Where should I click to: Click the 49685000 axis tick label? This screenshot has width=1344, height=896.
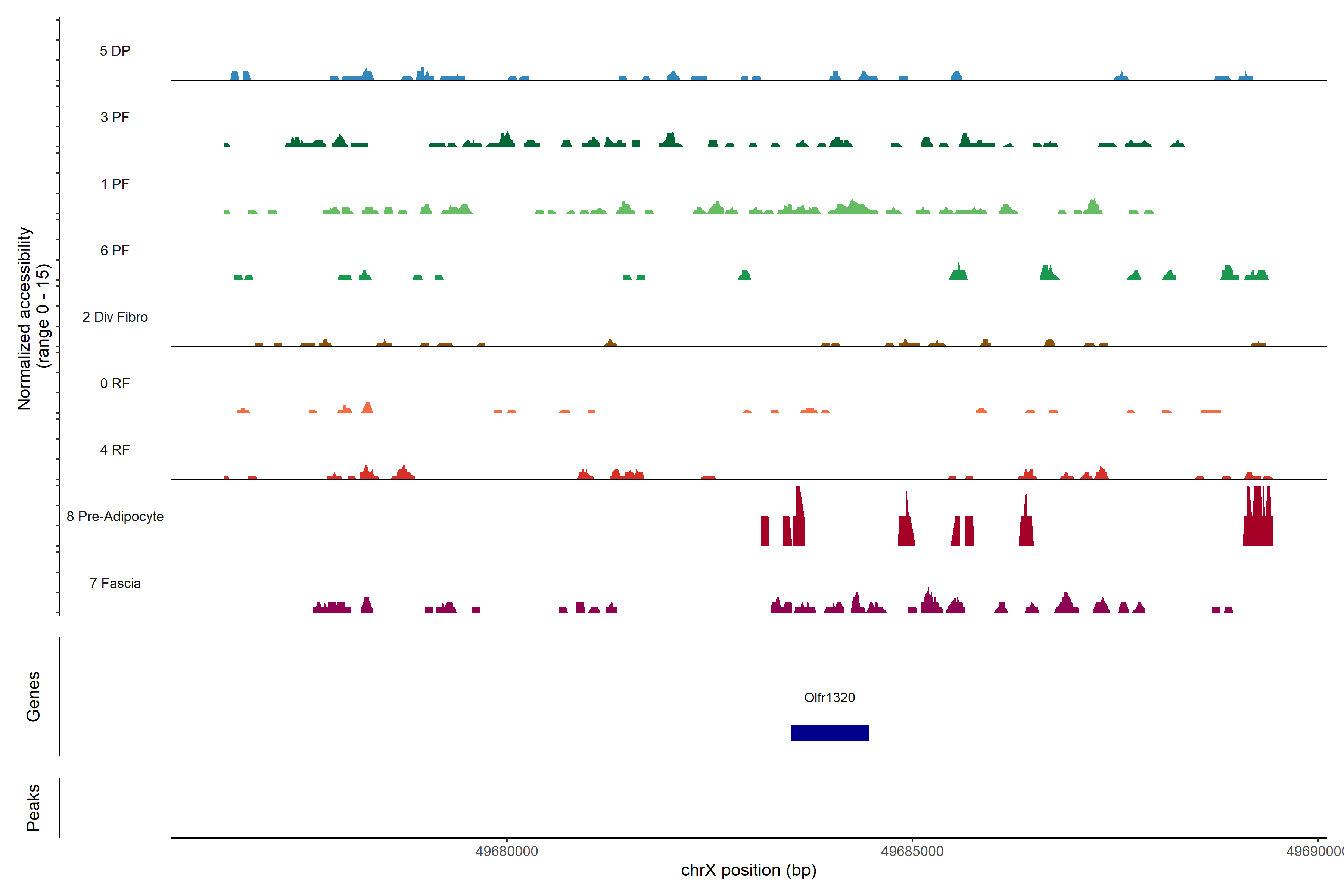click(912, 852)
